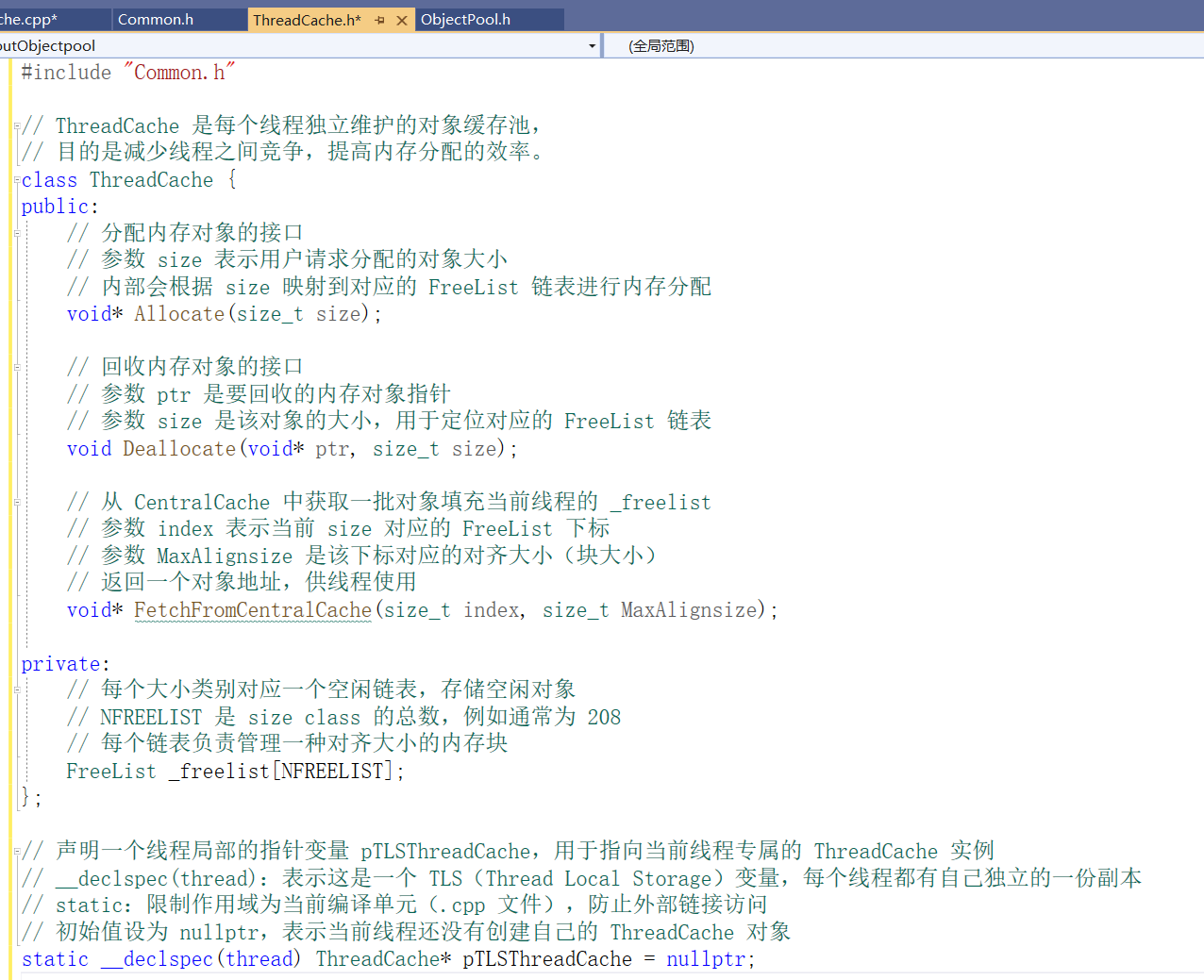Close the ThreadCache.h tab
The height and width of the screenshot is (980, 1204).
(x=402, y=20)
